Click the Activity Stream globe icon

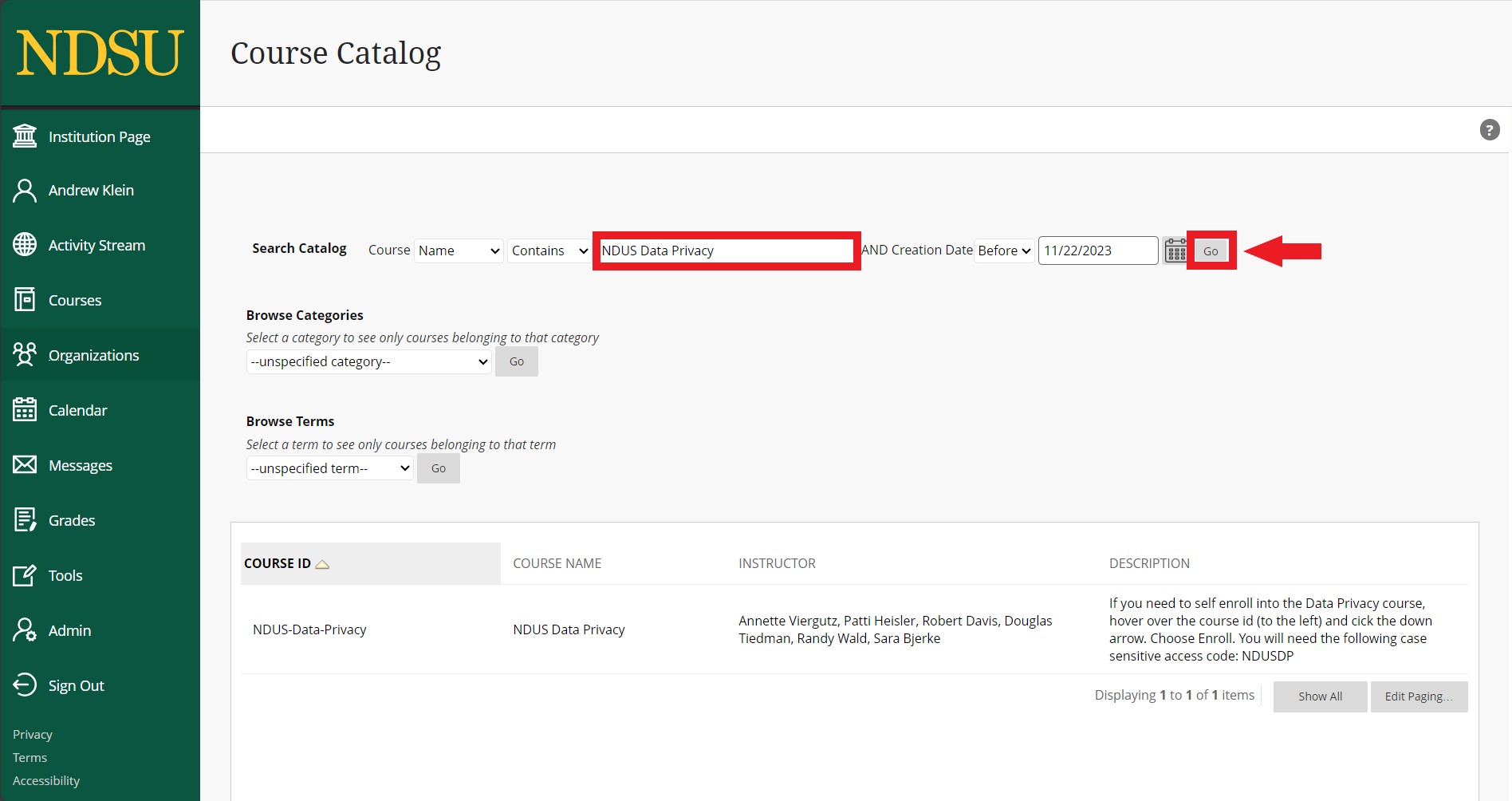point(25,245)
